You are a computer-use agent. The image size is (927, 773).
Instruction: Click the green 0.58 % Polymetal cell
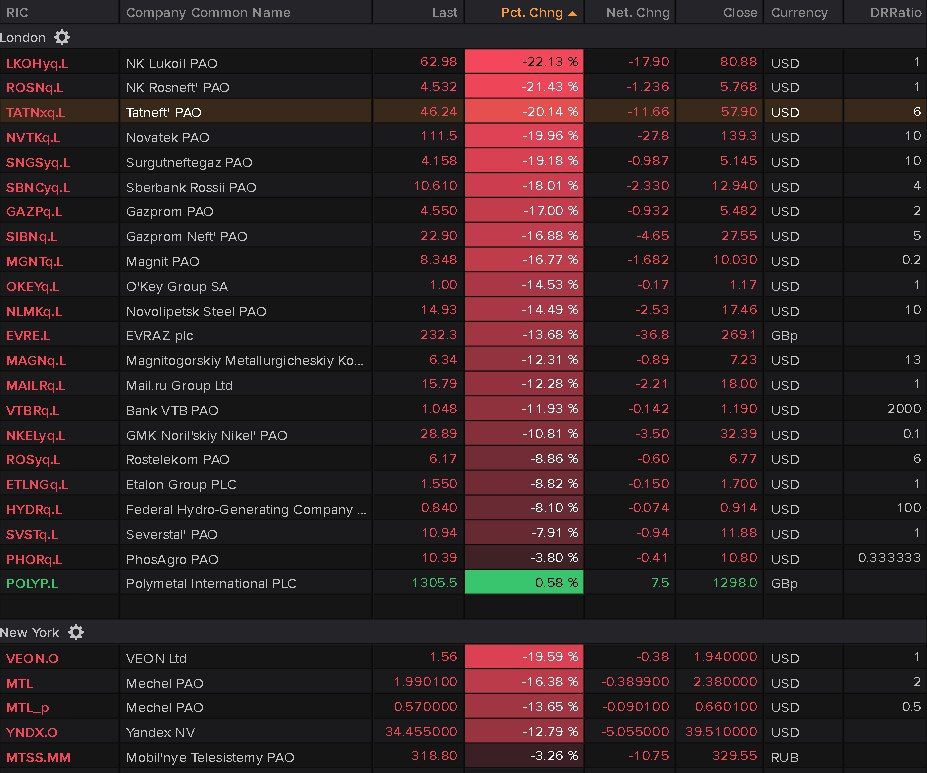524,583
